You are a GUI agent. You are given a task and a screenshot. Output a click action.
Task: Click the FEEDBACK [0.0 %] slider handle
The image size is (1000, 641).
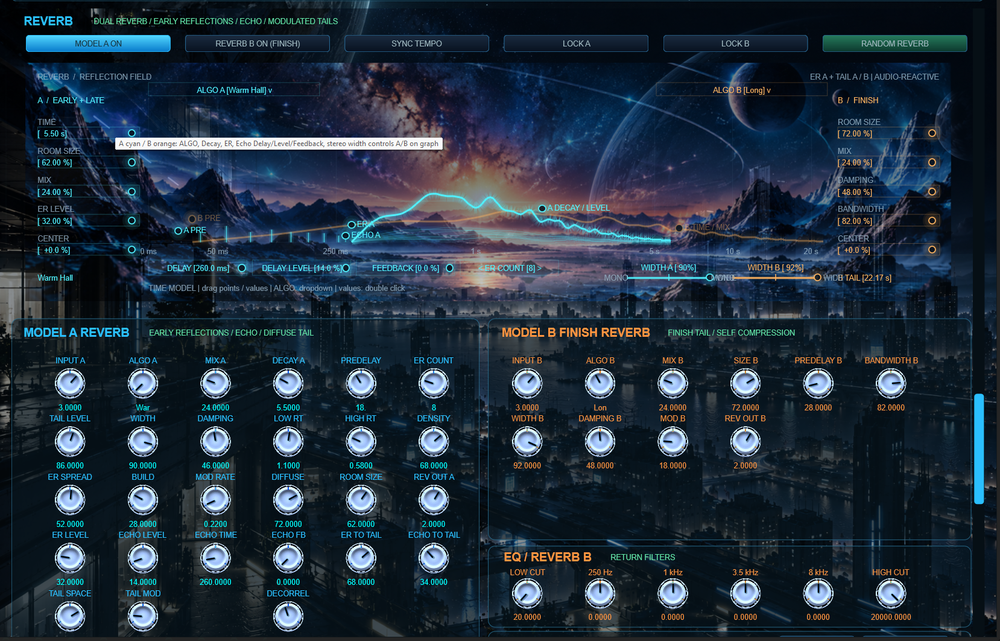coord(450,269)
